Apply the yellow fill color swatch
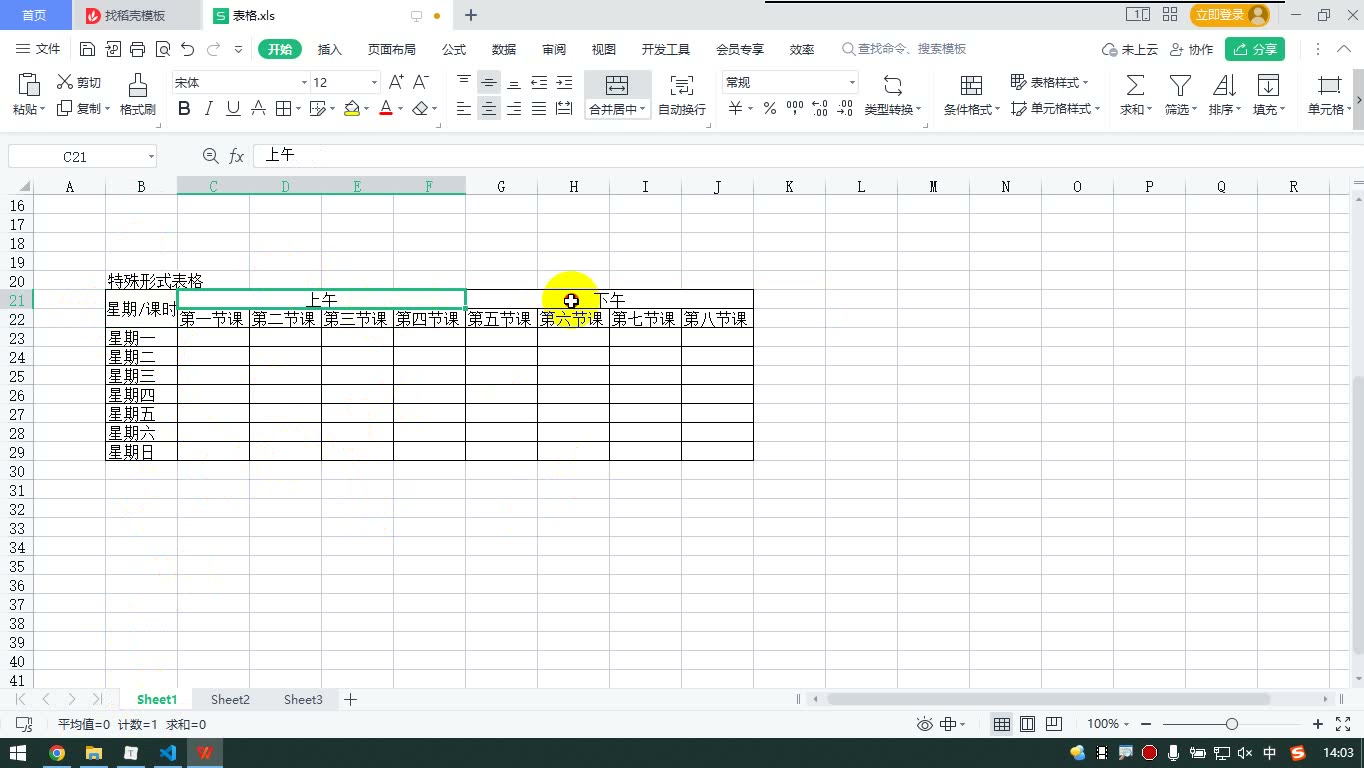The width and height of the screenshot is (1364, 768). pos(352,108)
